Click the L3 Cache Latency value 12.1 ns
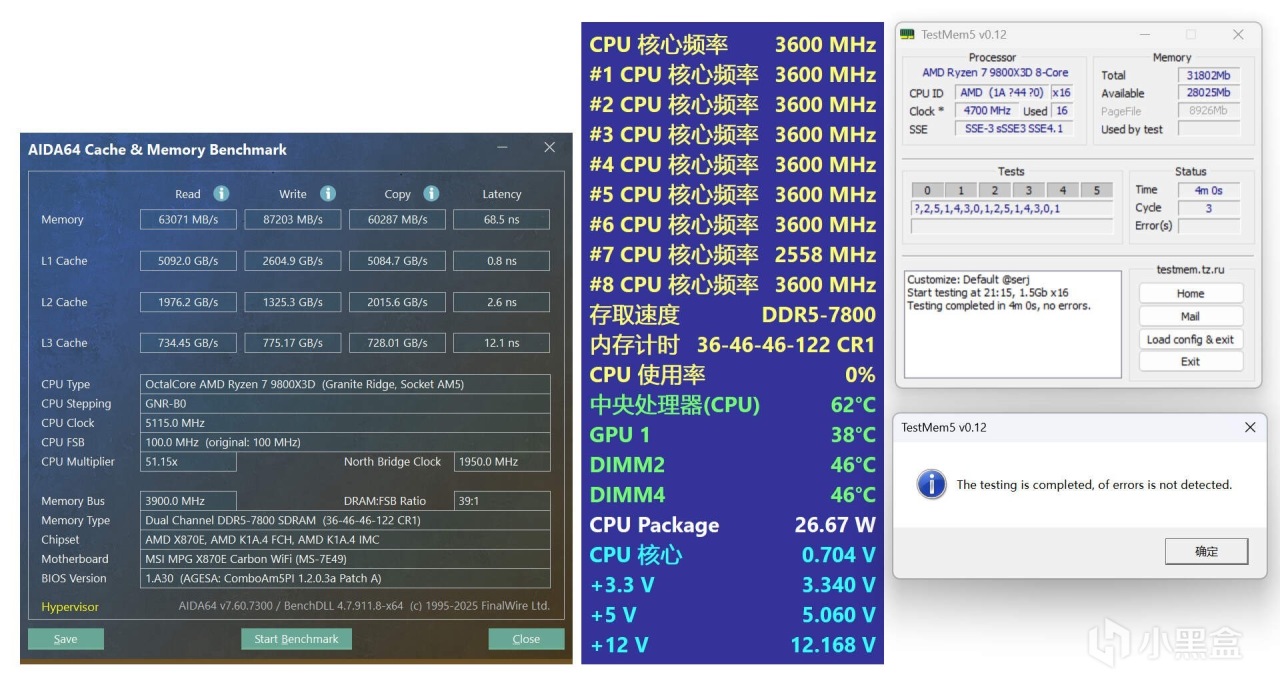The height and width of the screenshot is (685, 1280). (x=501, y=343)
